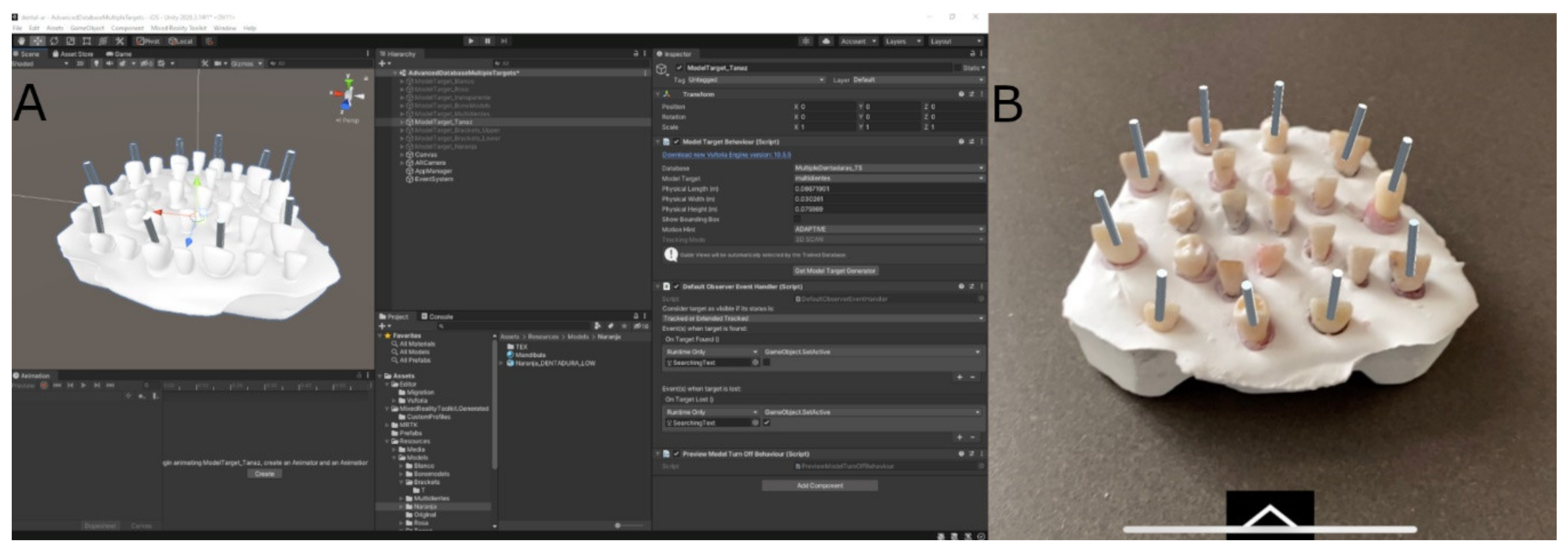
Task: Select ARCamera in the Hierarchy
Action: (x=430, y=162)
